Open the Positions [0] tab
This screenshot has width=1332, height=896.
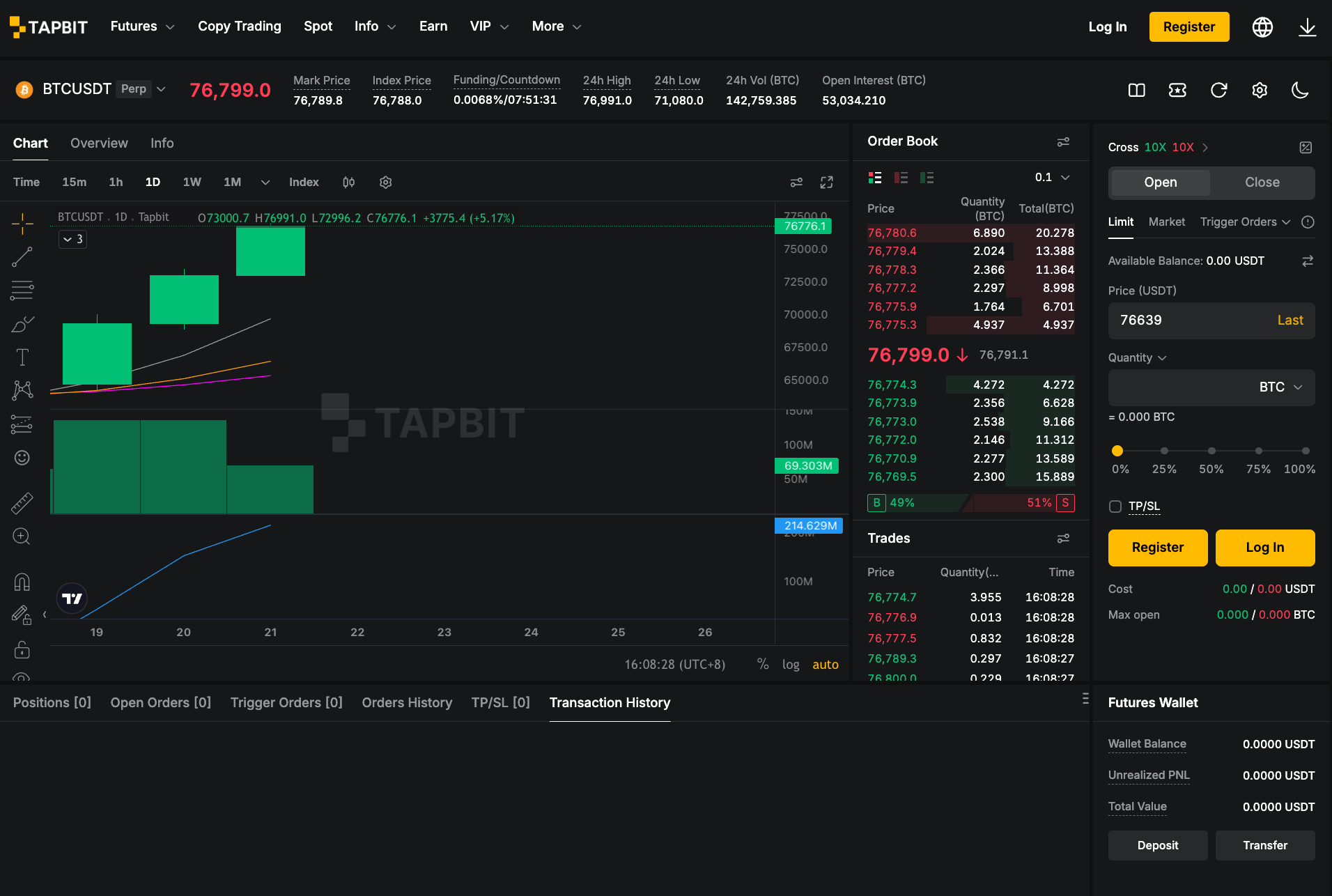click(52, 702)
